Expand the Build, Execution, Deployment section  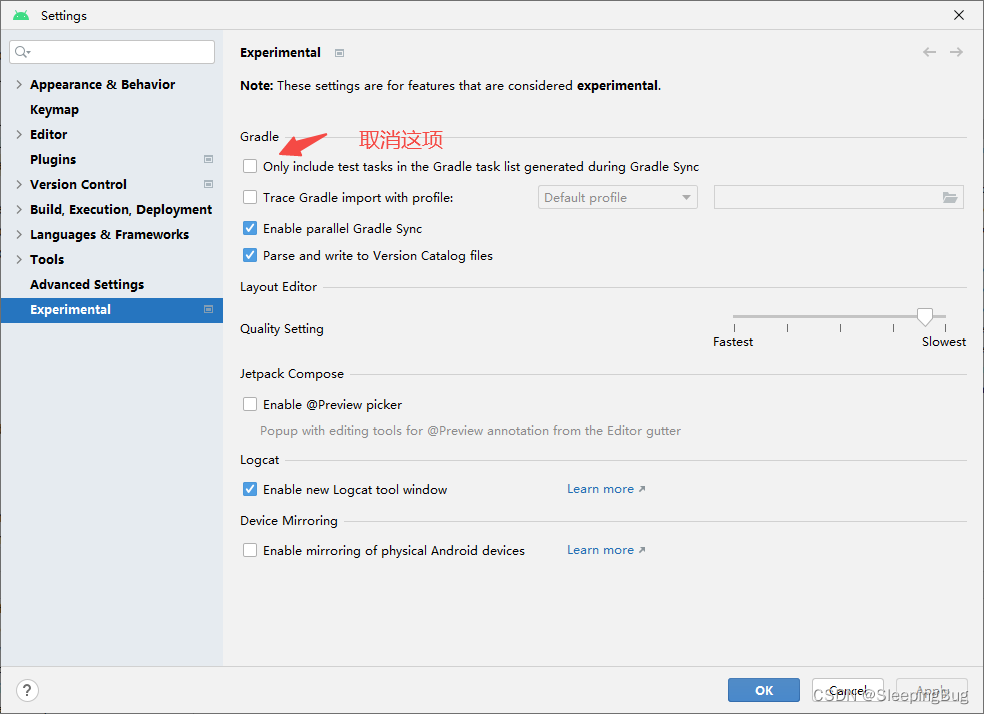[x=18, y=209]
